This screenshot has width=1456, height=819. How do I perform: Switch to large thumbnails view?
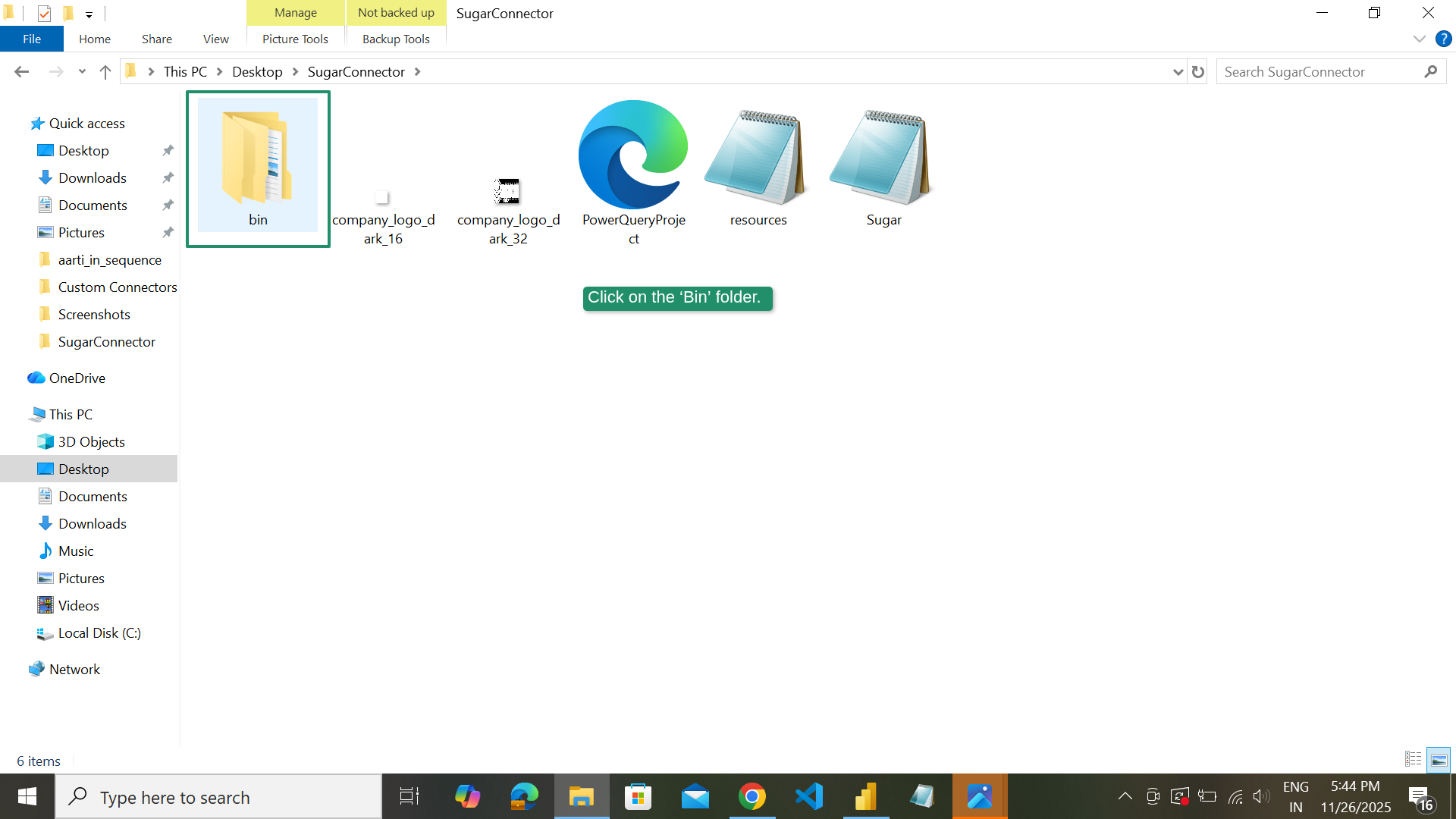pos(1439,760)
